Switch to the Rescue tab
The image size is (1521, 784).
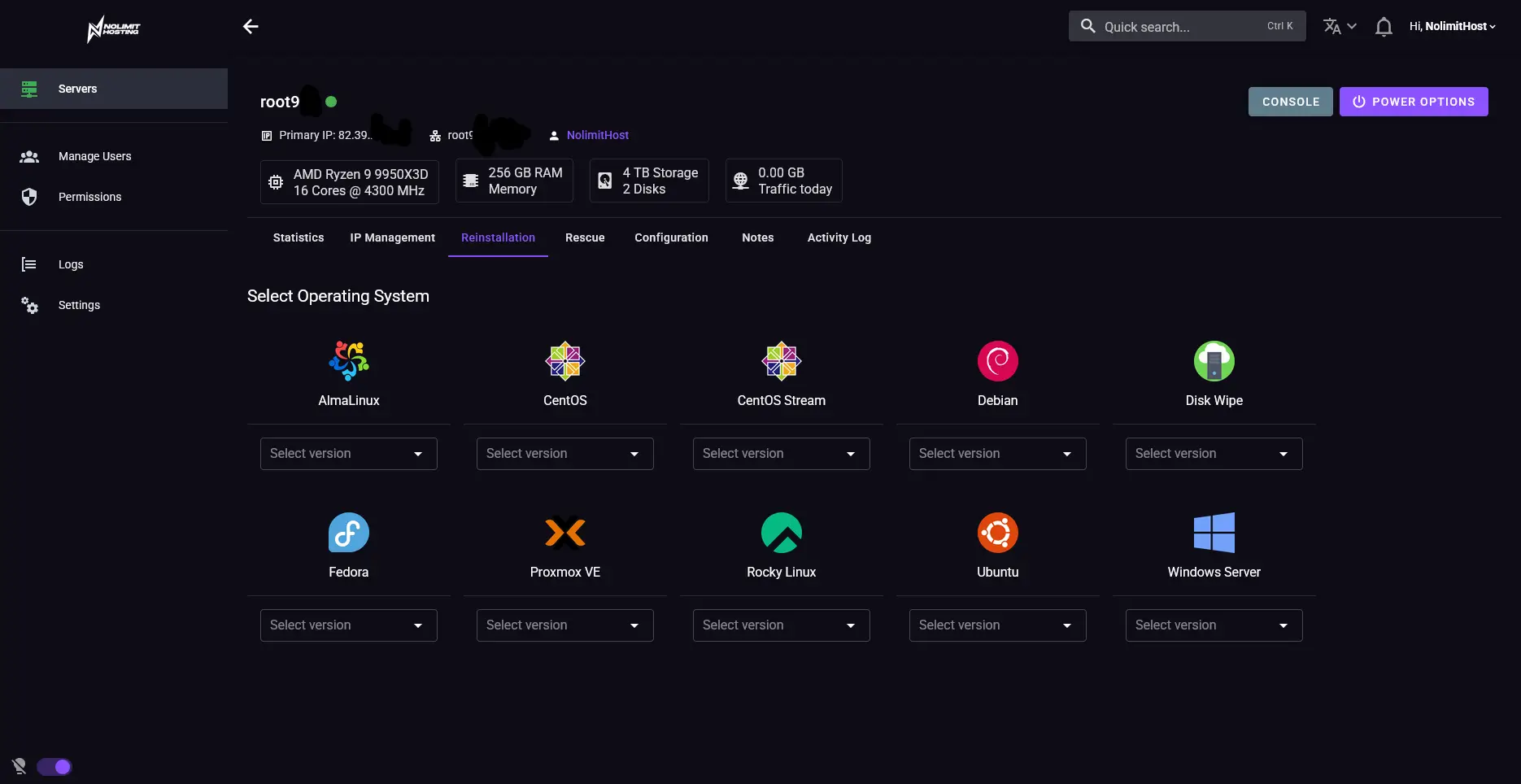pyautogui.click(x=585, y=237)
